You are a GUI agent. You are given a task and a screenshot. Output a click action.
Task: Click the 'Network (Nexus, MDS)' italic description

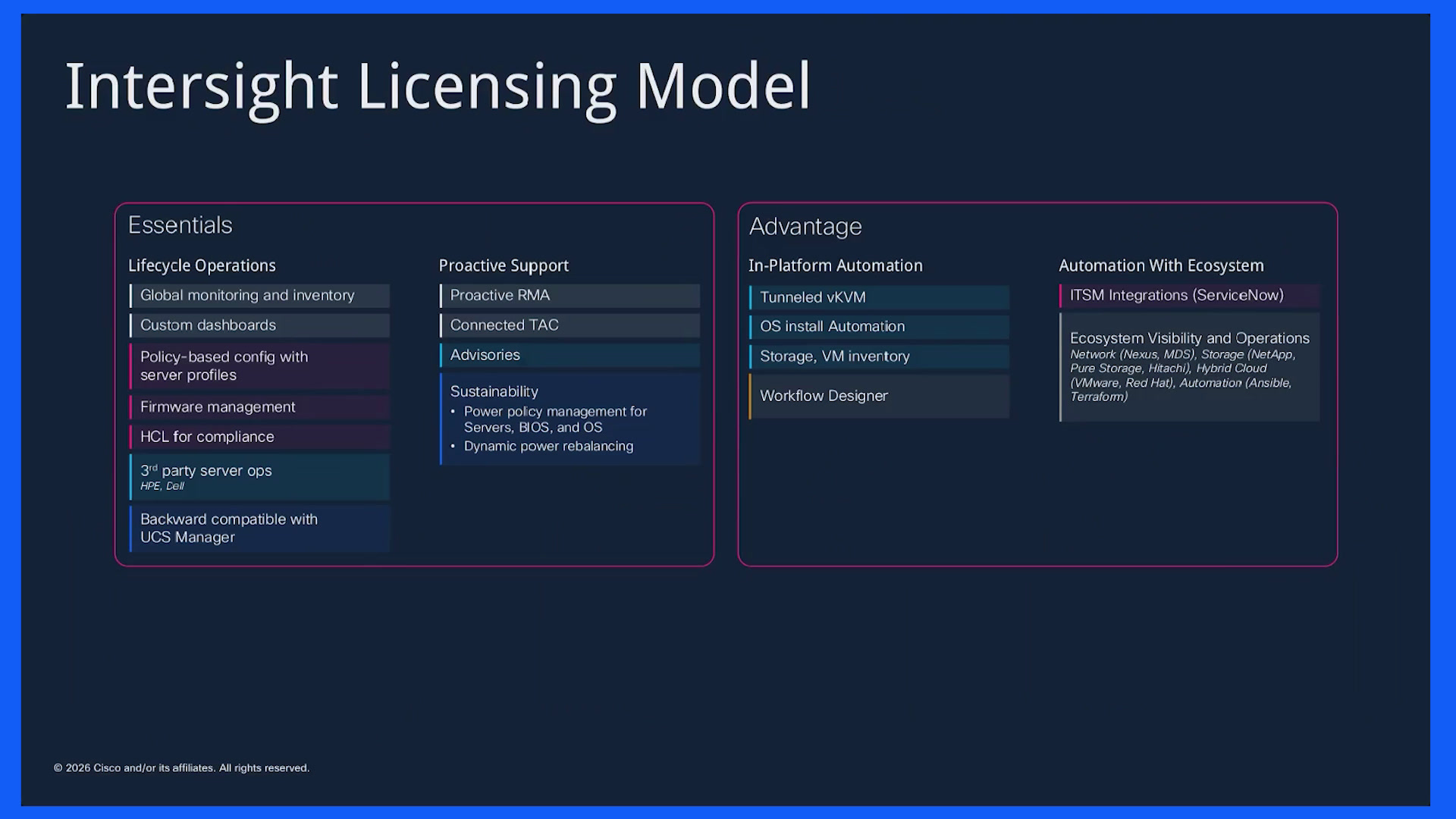pyautogui.click(x=1181, y=375)
